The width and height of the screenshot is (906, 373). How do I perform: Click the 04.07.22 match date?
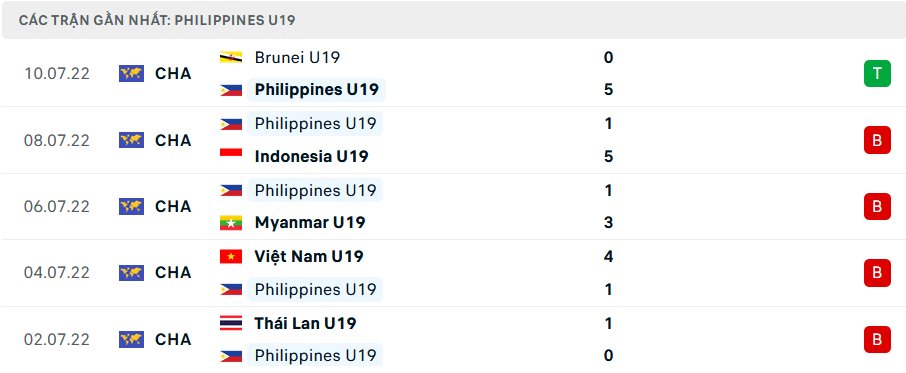(57, 273)
